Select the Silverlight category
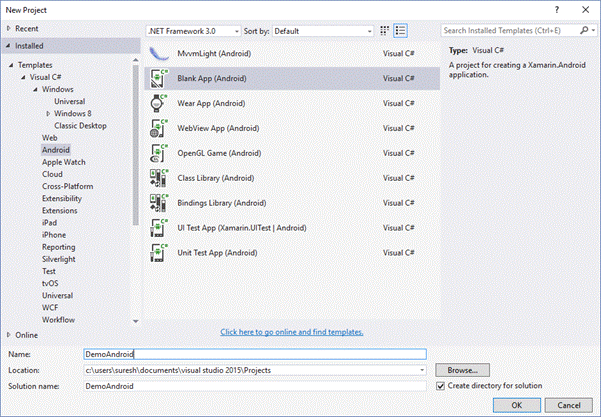The height and width of the screenshot is (417, 601). coord(59,259)
